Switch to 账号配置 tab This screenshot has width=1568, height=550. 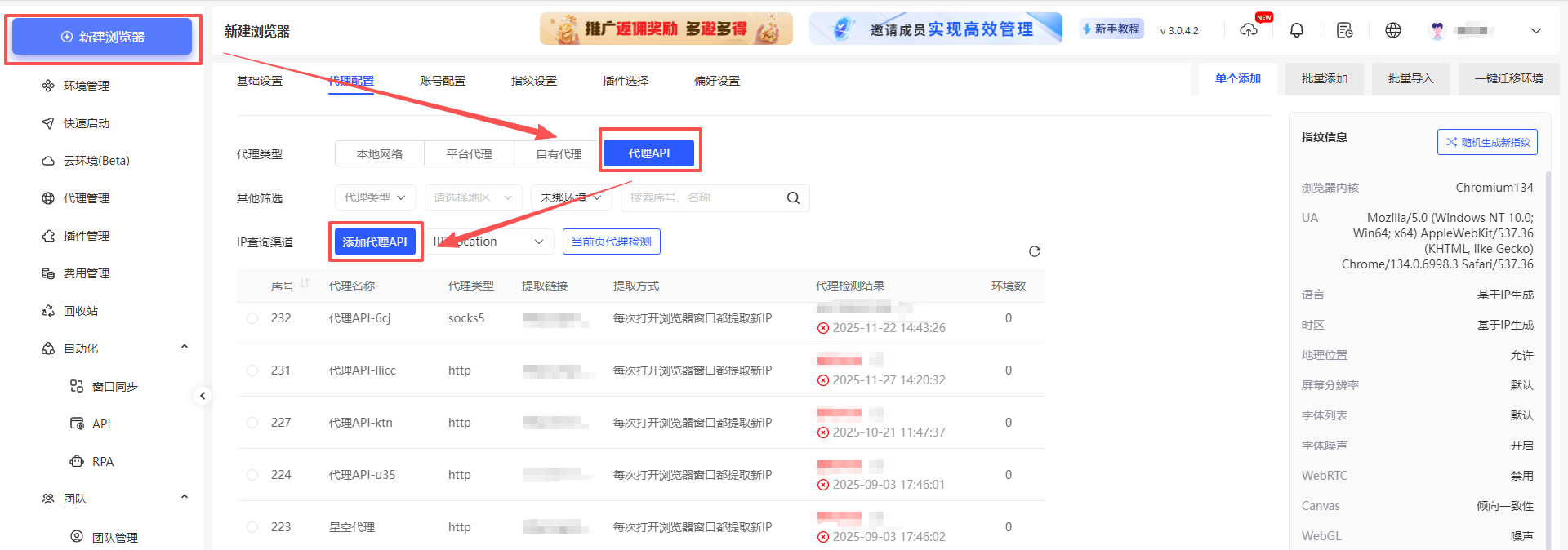443,81
